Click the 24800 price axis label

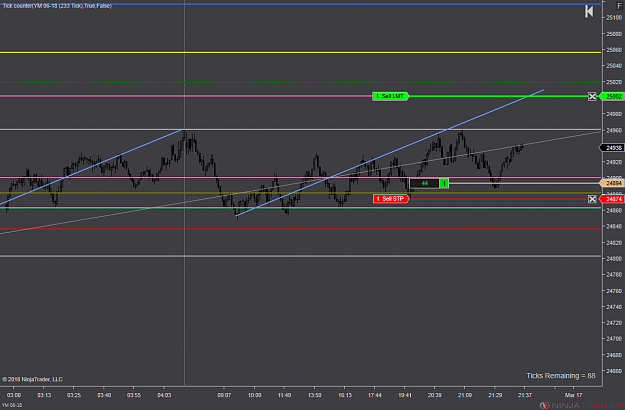(614, 259)
